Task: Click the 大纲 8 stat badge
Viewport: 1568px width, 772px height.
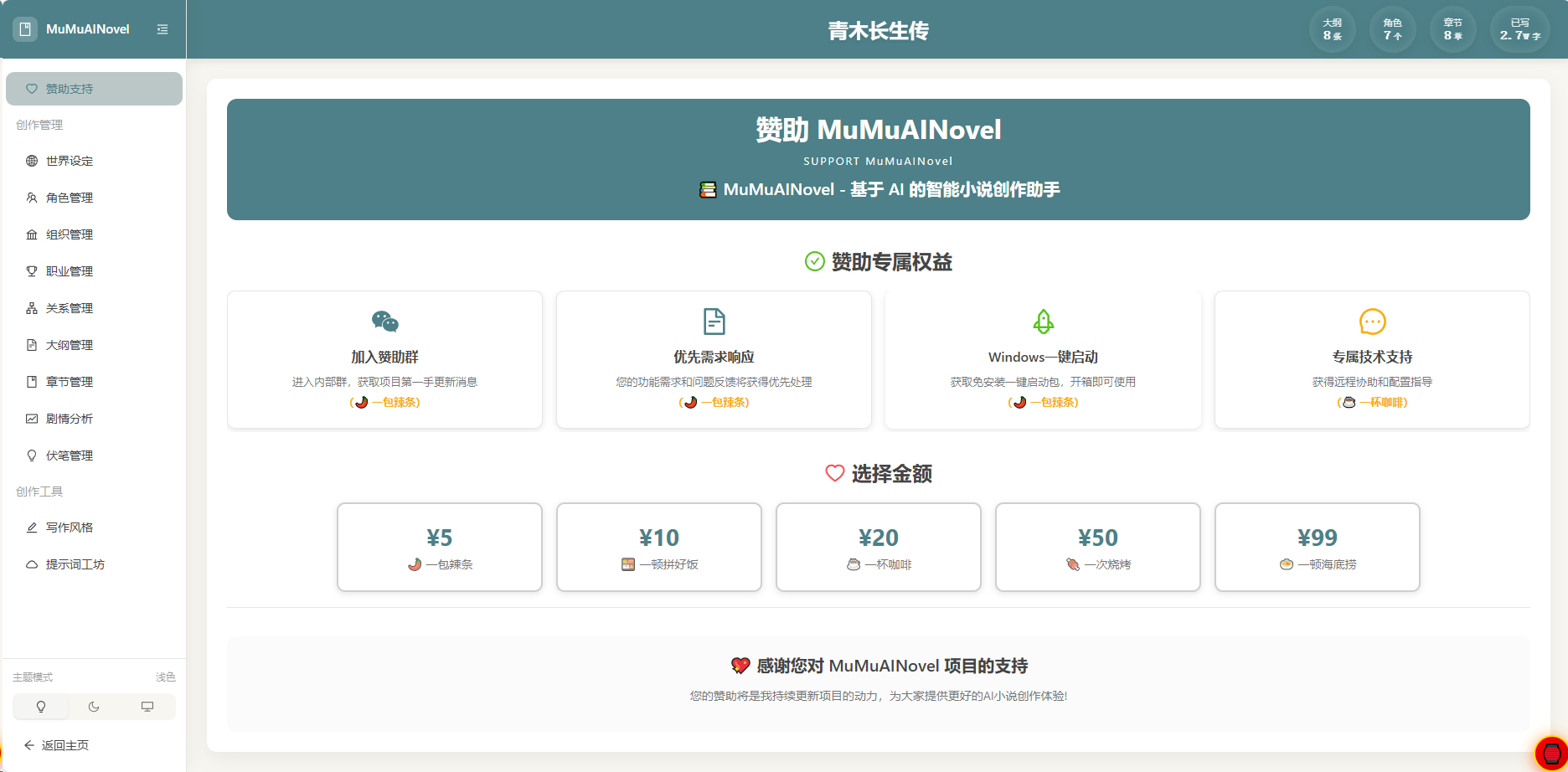Action: [1333, 29]
